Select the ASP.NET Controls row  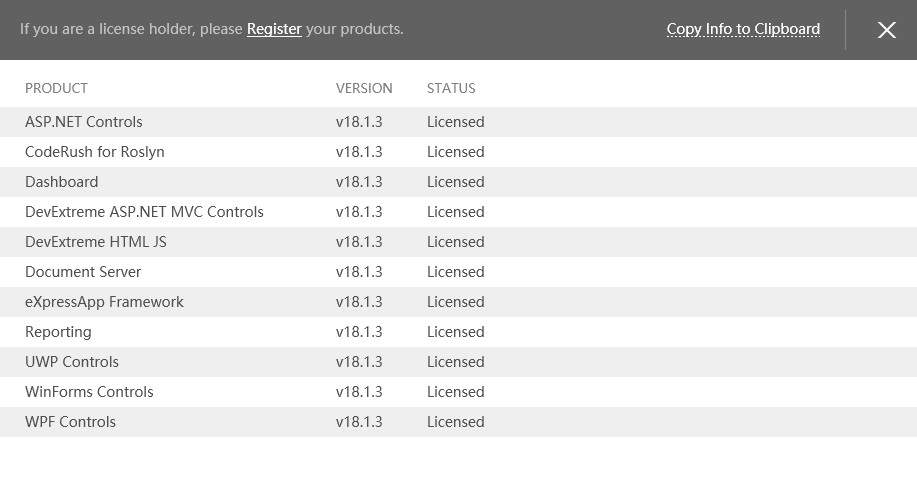pos(84,122)
